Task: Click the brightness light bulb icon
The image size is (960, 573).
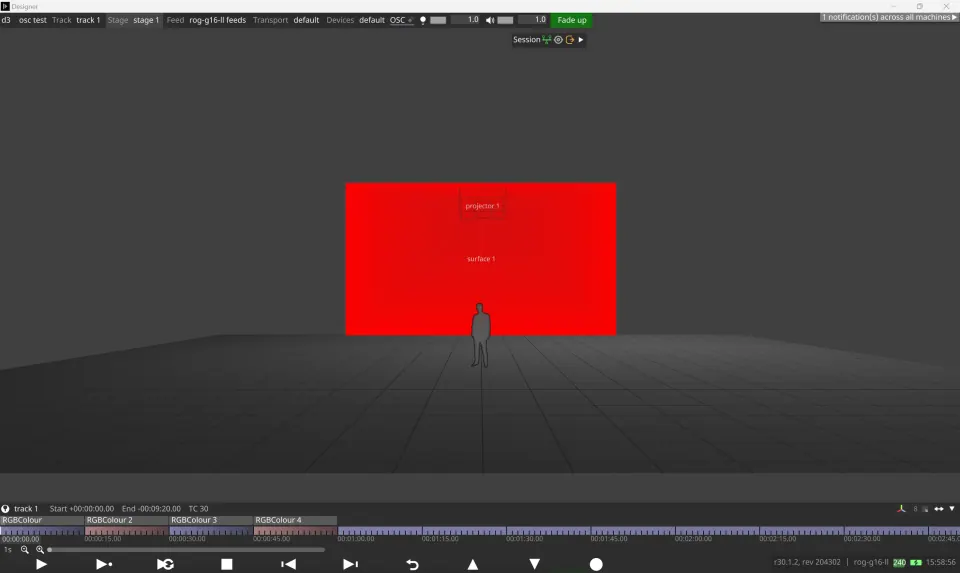Action: coord(422,20)
